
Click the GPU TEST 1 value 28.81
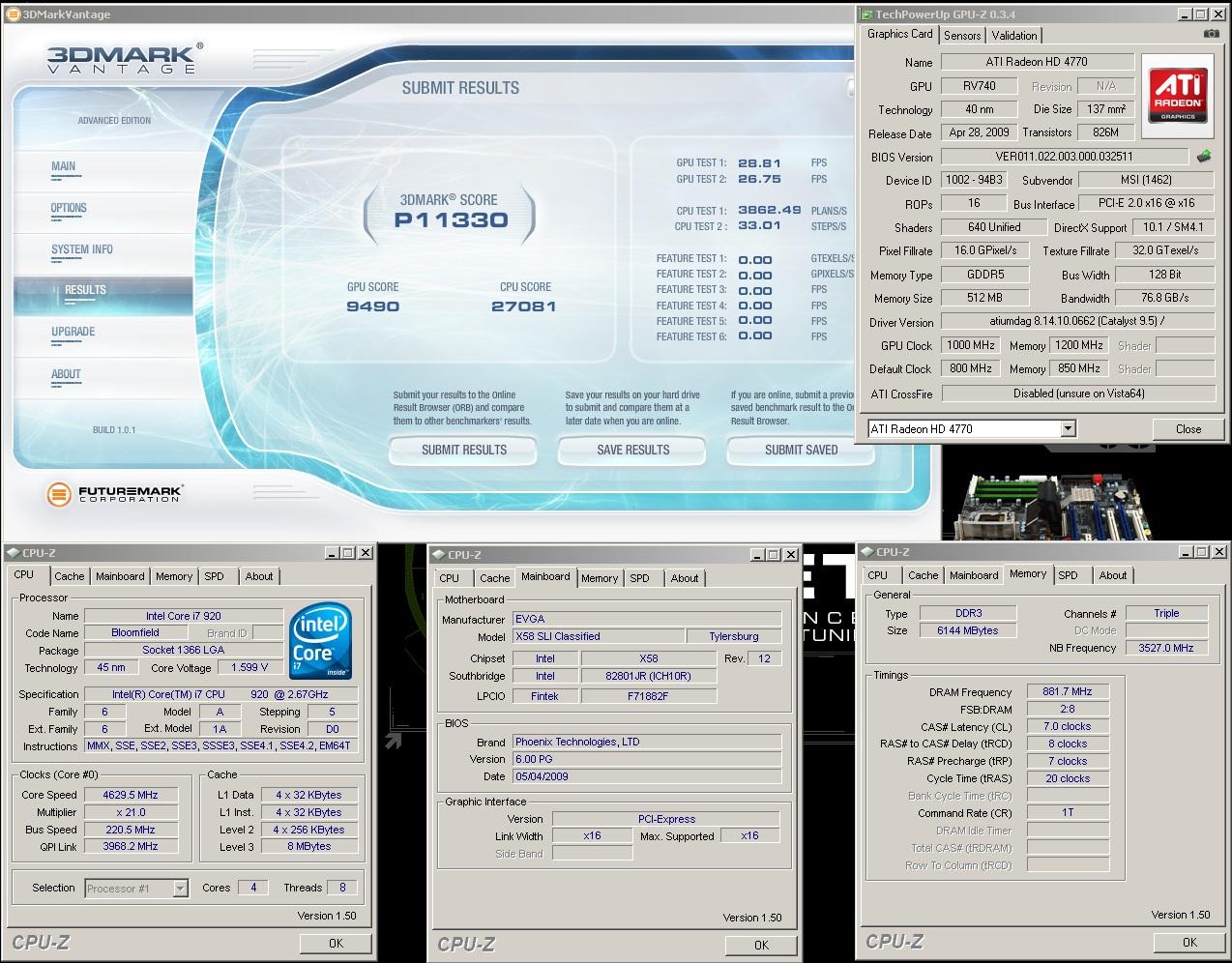coord(759,163)
